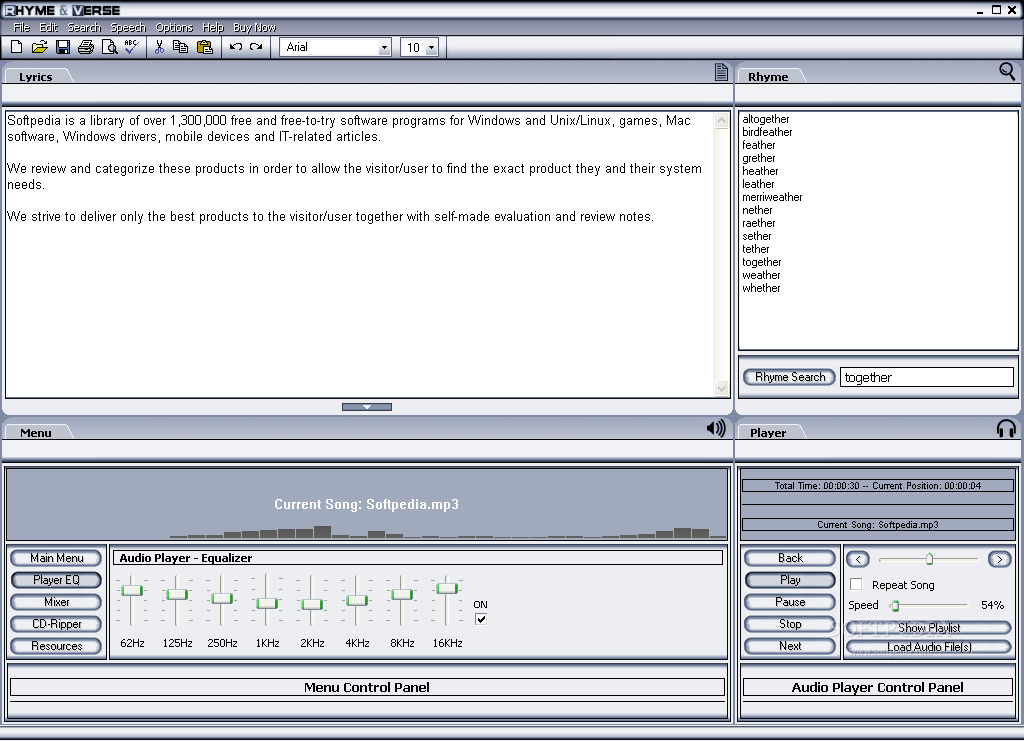Open the Options menu

[x=174, y=27]
